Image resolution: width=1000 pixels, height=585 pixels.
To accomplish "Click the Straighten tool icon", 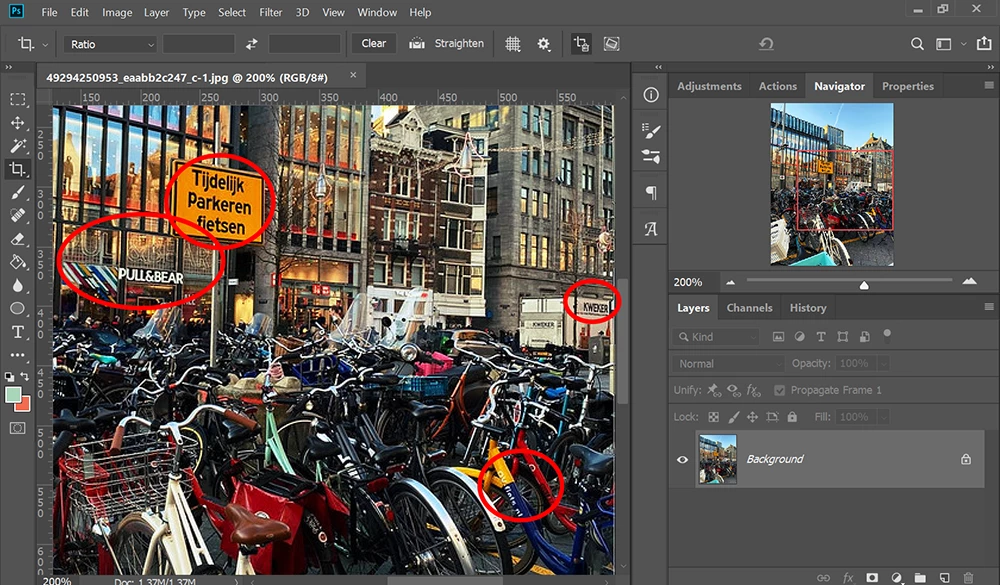I will (417, 44).
